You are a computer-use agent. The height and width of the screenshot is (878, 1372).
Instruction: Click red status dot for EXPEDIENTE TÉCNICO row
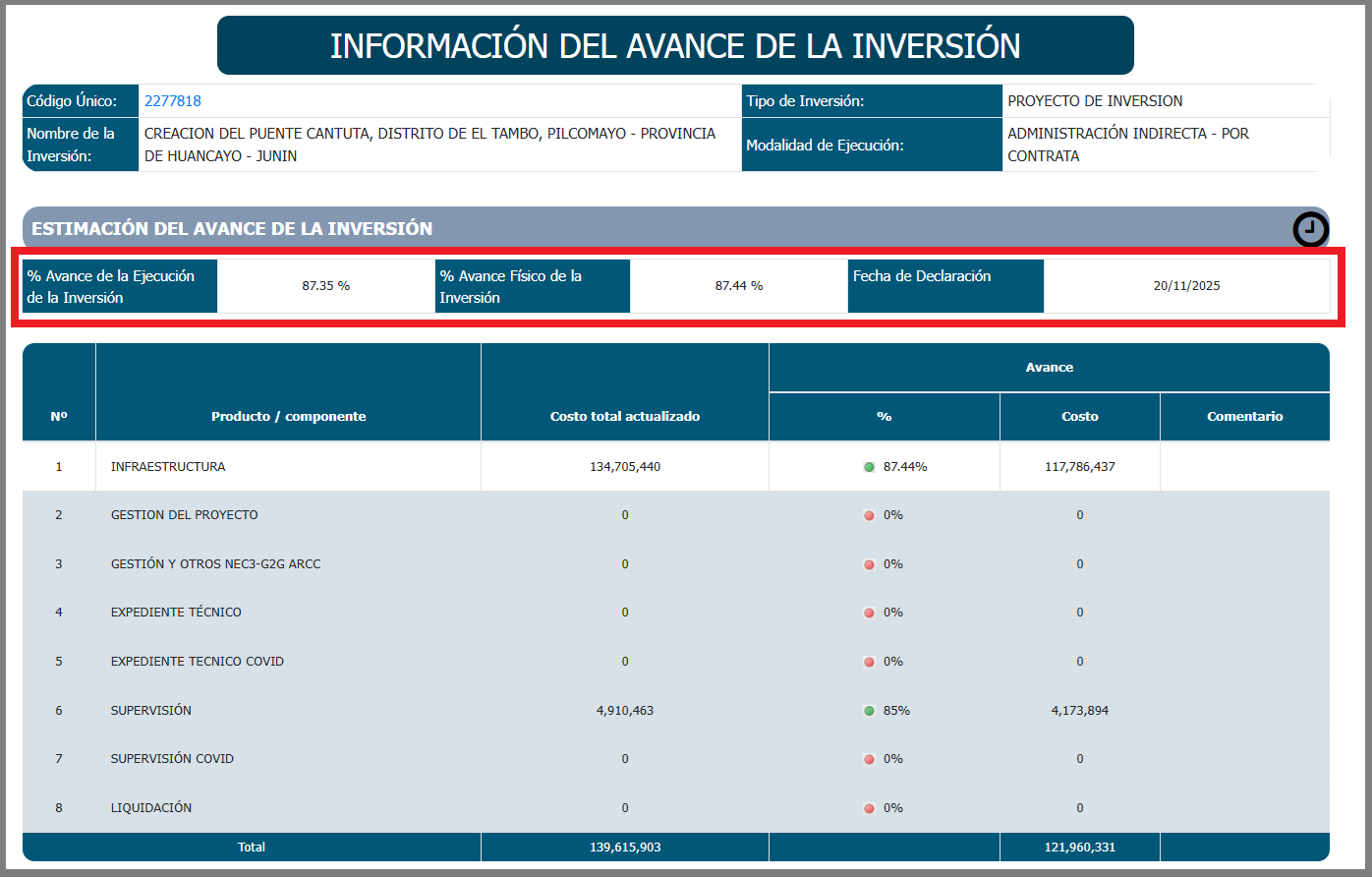pyautogui.click(x=869, y=613)
